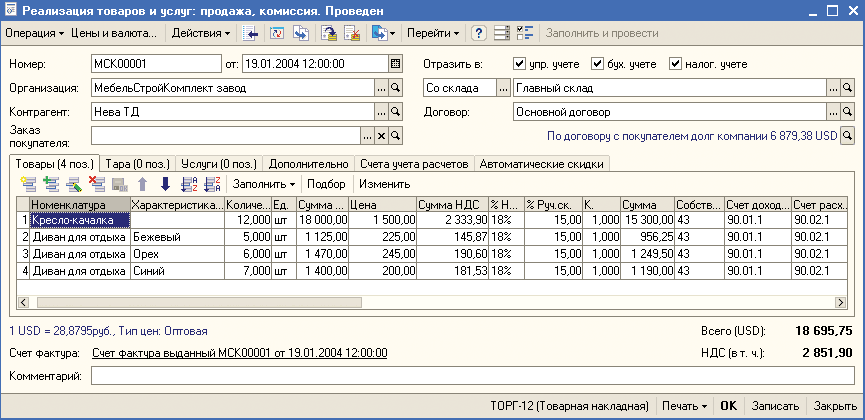Click the delete row icon with red cross
Viewport: 865px width, 420px height.
[x=97, y=184]
